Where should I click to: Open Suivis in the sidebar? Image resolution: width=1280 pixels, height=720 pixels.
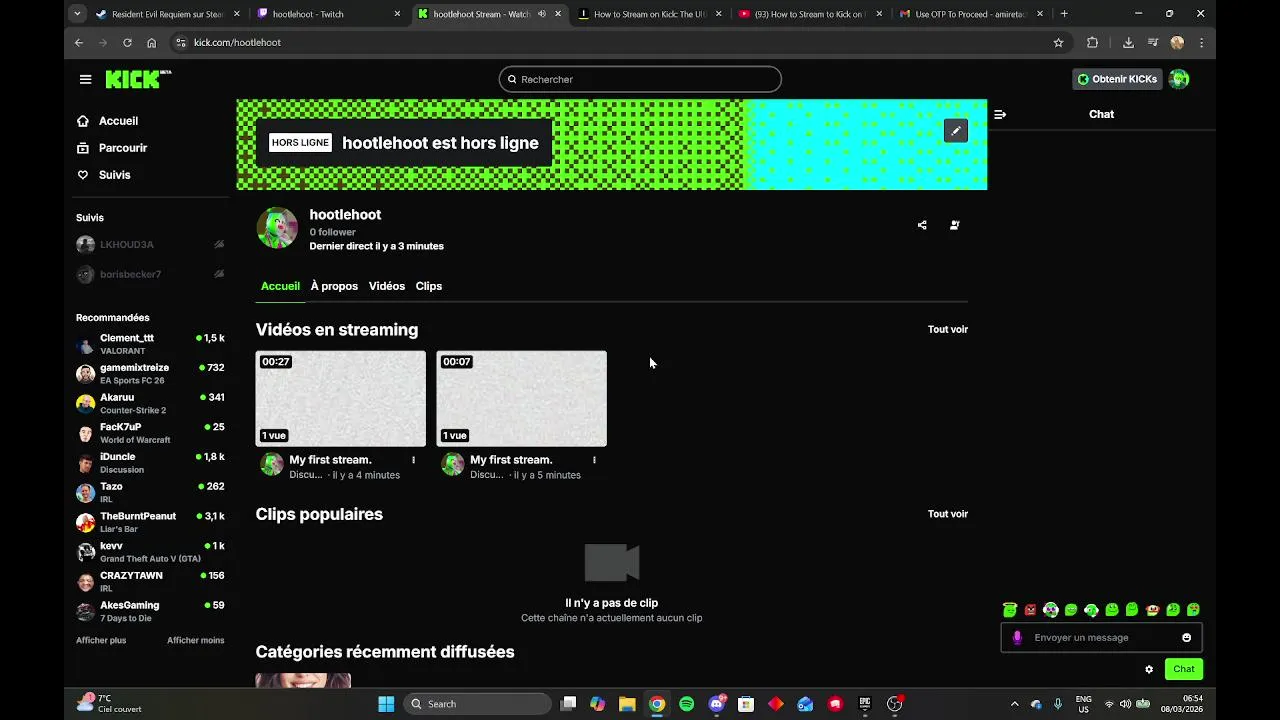click(x=104, y=175)
